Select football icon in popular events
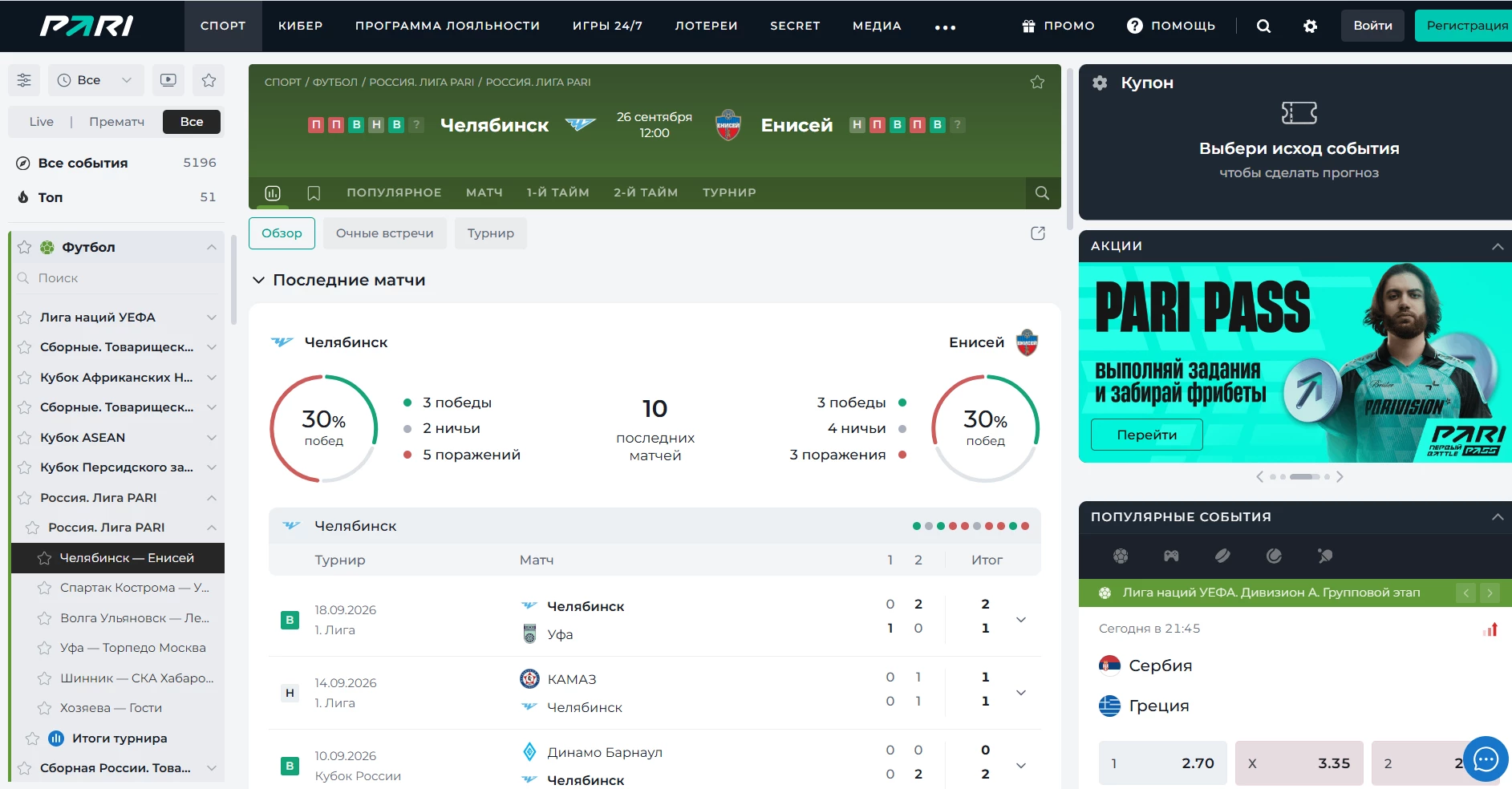 pos(1121,556)
